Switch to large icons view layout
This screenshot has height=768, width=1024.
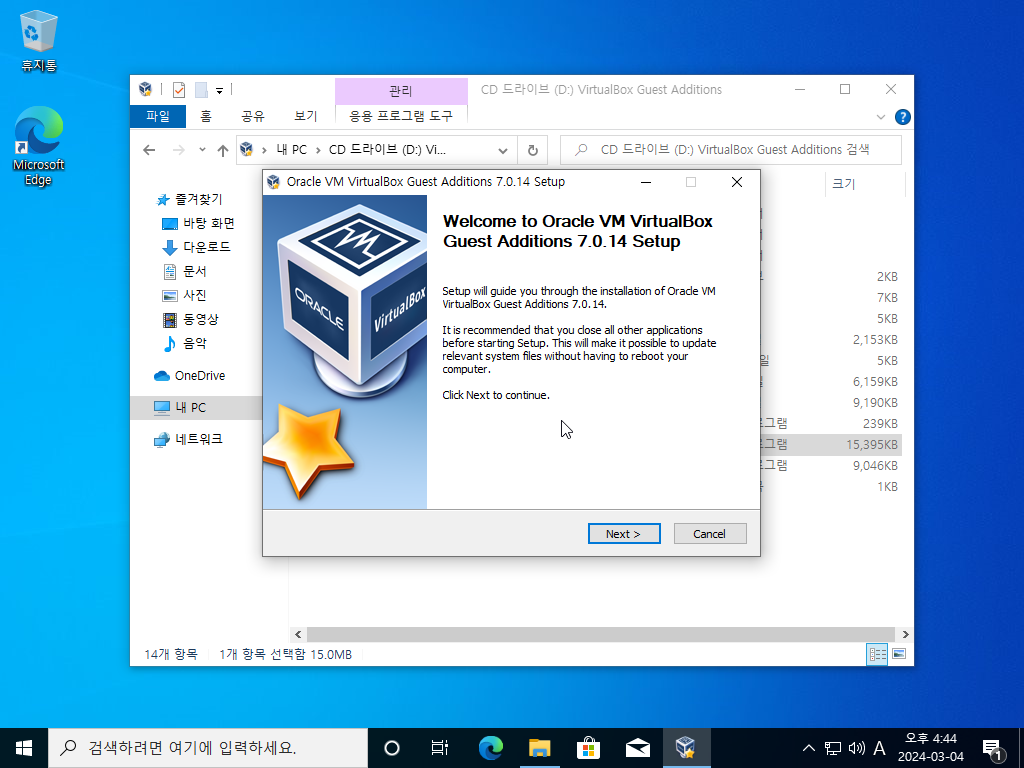[899, 654]
